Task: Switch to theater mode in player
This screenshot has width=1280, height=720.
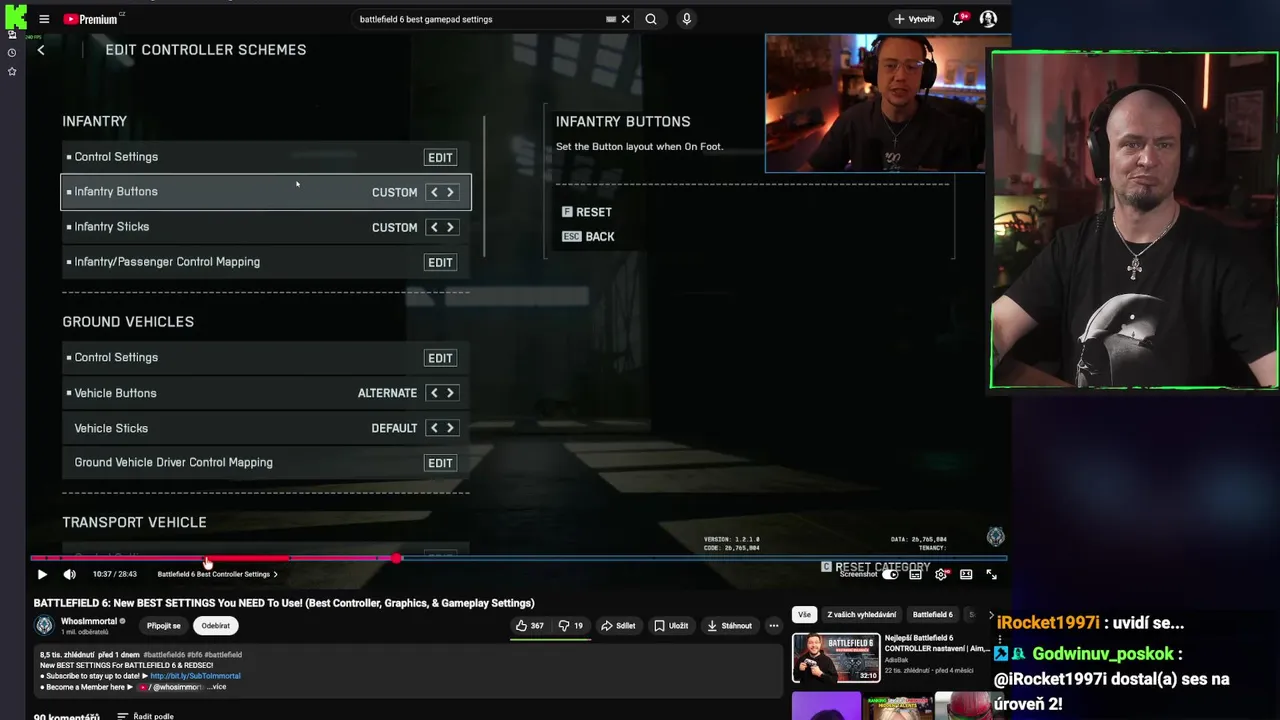Action: pyautogui.click(x=966, y=574)
